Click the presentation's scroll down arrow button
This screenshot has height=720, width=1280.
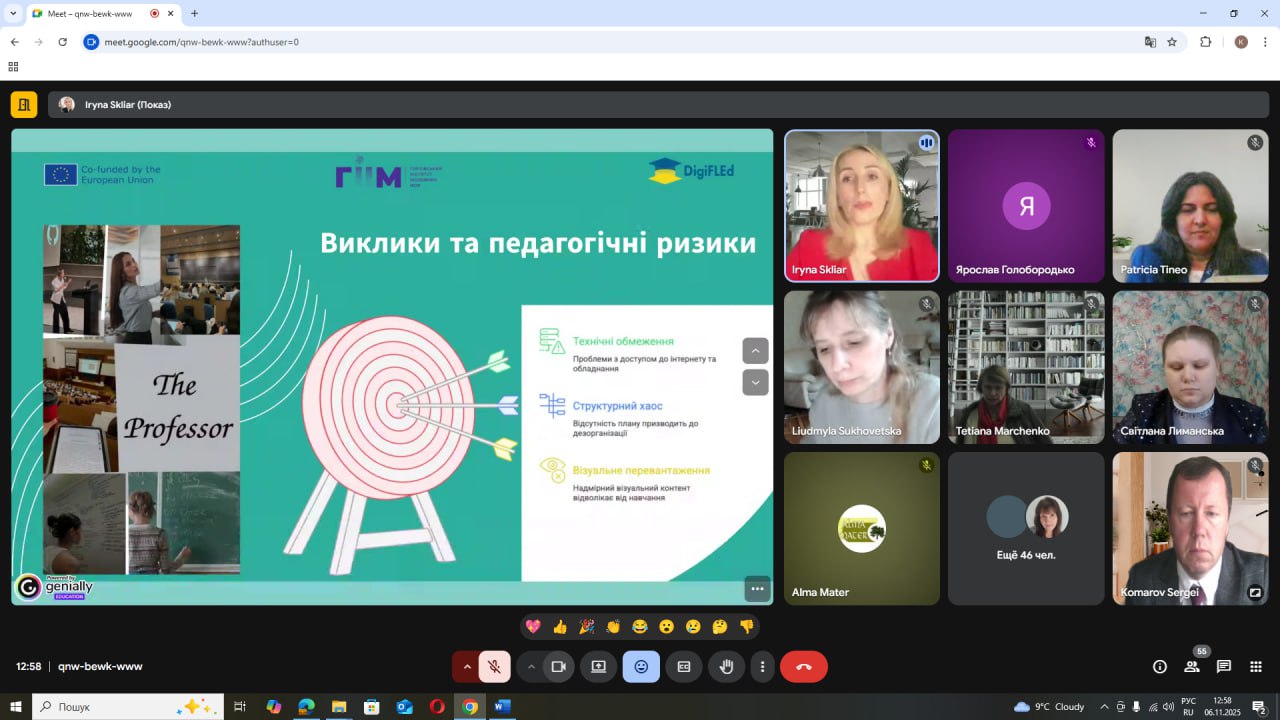coord(755,382)
